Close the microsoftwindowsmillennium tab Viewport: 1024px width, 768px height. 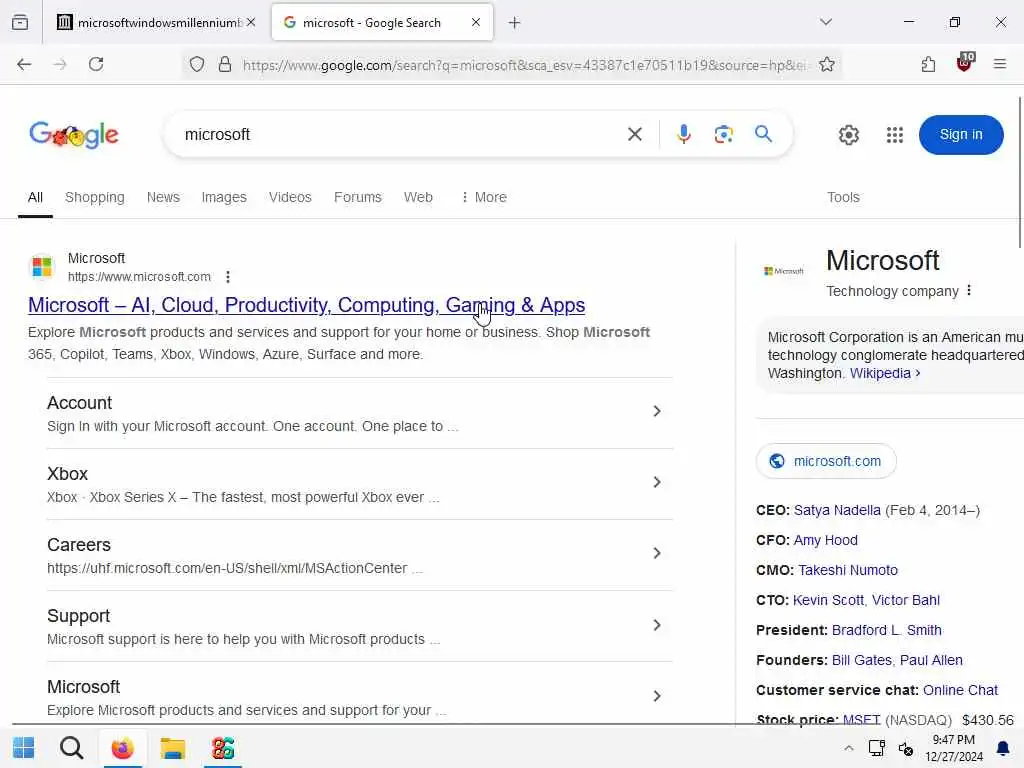tap(251, 22)
